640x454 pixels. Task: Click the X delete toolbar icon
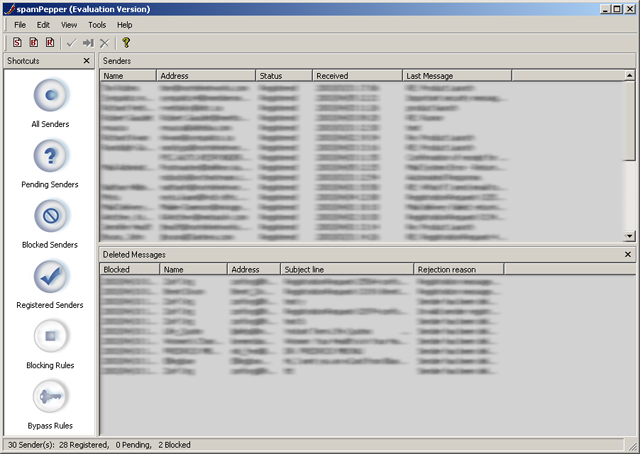(x=104, y=43)
